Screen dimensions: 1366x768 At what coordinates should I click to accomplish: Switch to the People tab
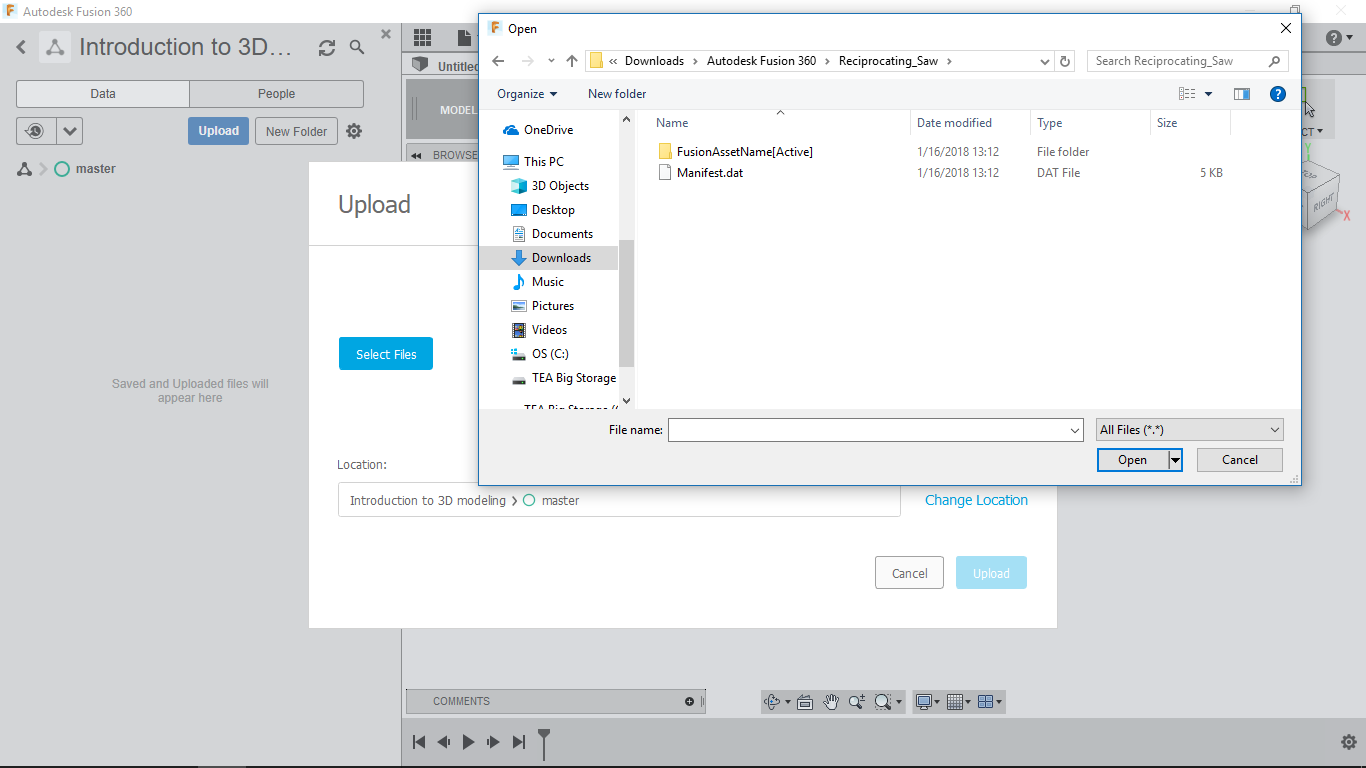tap(276, 94)
